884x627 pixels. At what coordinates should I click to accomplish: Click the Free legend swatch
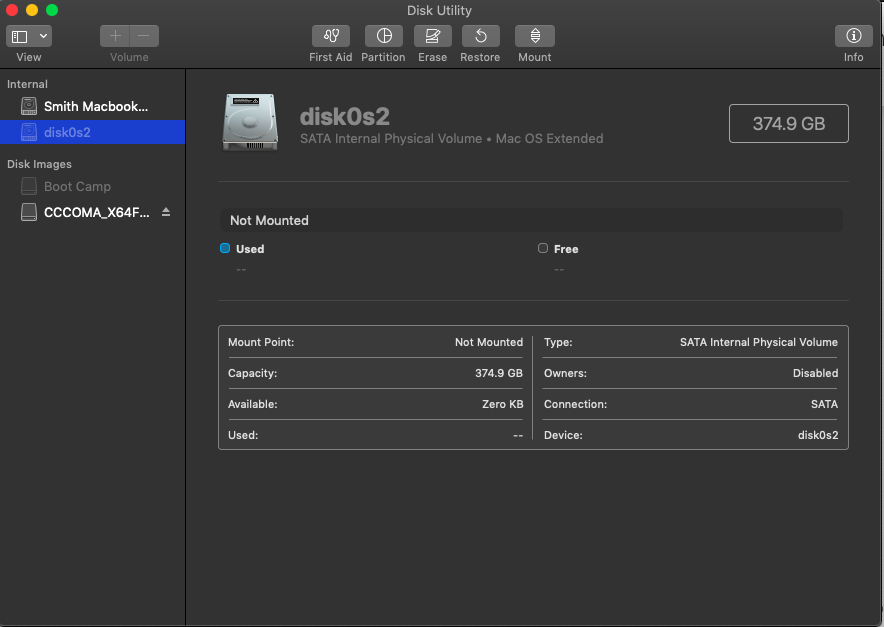[543, 249]
